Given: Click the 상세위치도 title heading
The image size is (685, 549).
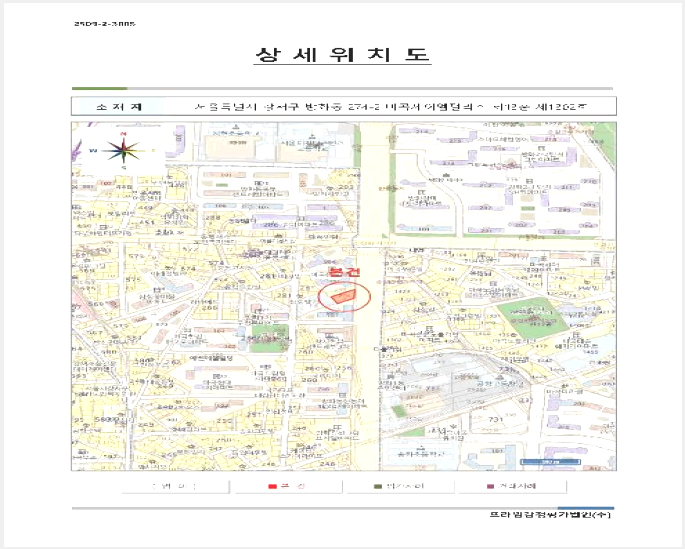Looking at the screenshot, I should coord(342,55).
